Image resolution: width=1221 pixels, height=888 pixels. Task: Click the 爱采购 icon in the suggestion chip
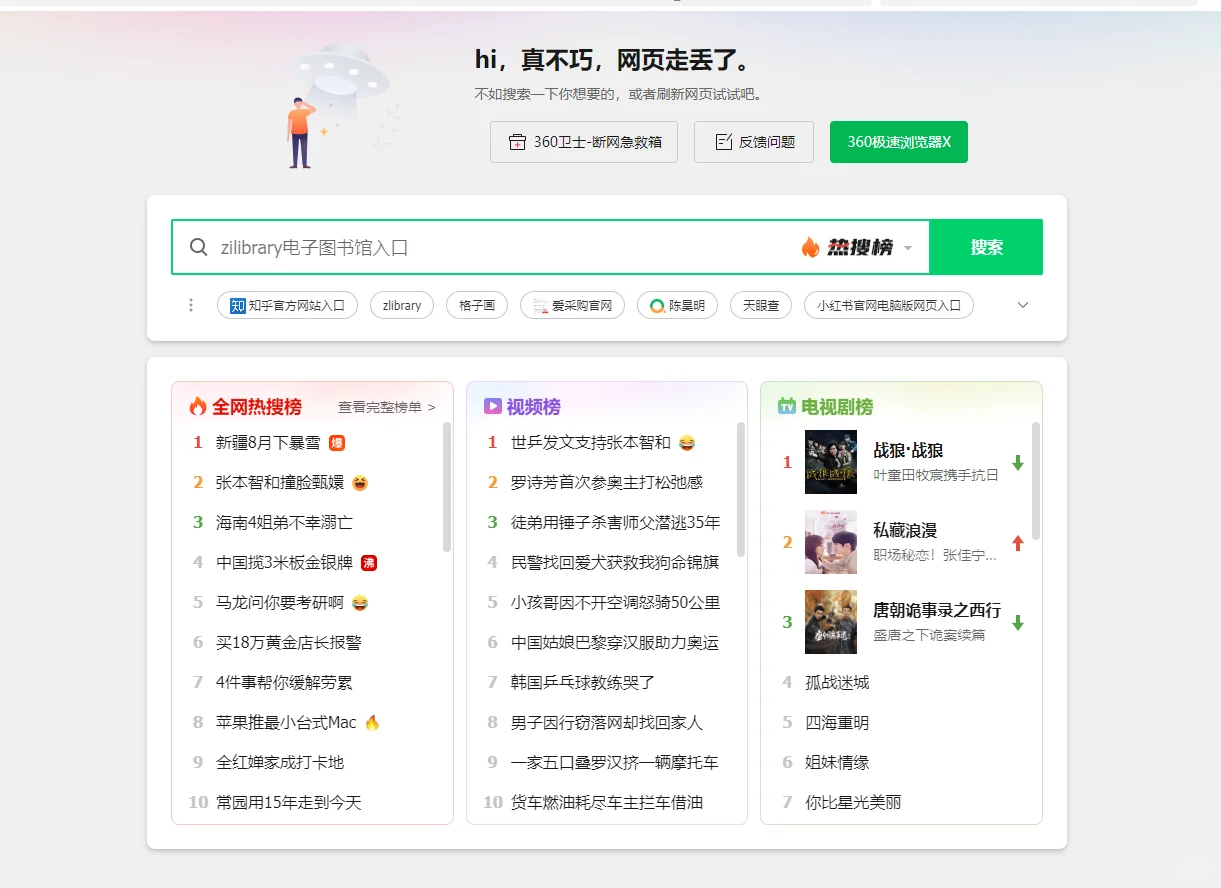point(540,306)
